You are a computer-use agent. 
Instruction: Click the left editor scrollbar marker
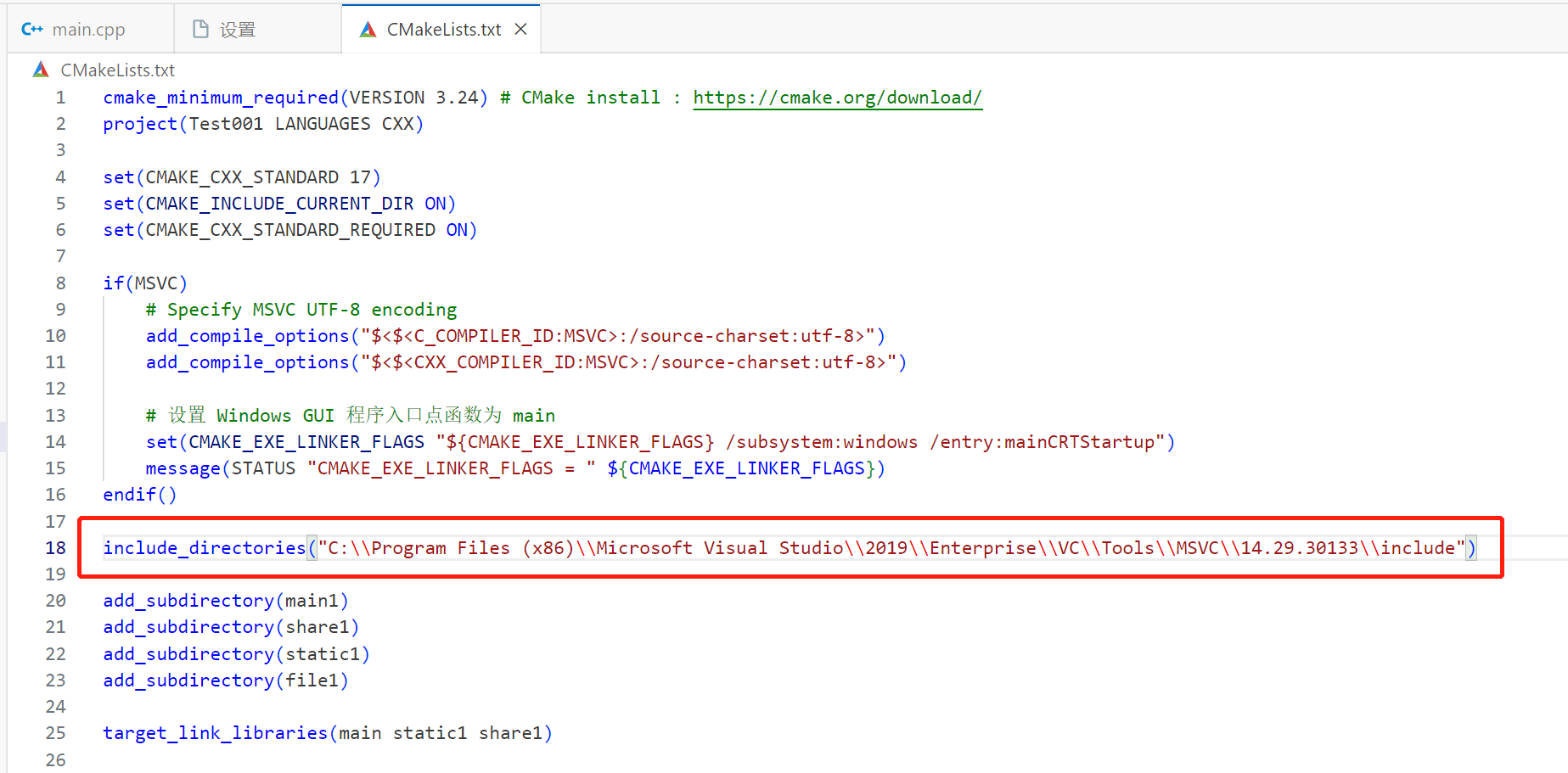3,435
